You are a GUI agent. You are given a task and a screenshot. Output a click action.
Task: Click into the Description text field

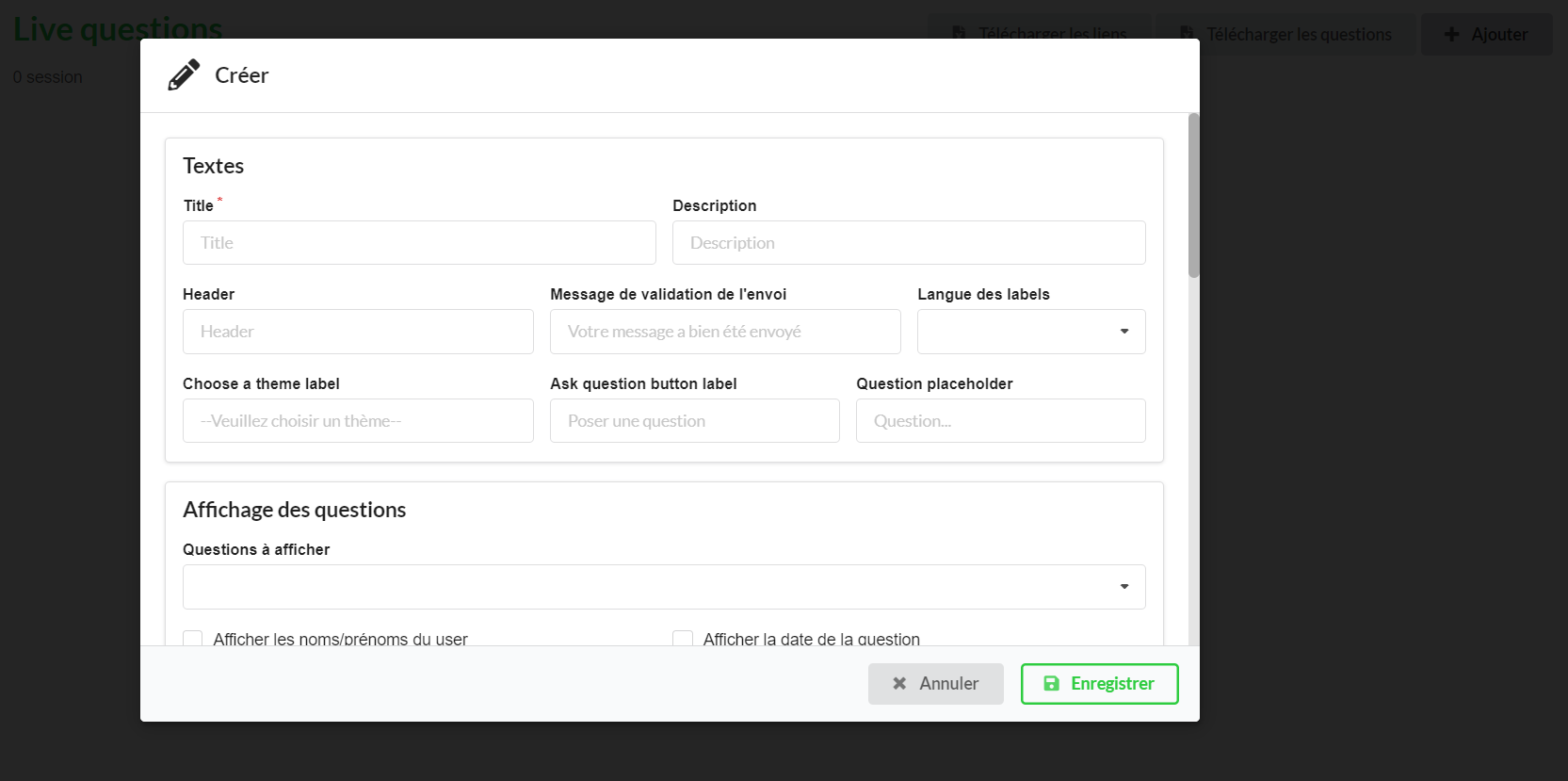(908, 243)
